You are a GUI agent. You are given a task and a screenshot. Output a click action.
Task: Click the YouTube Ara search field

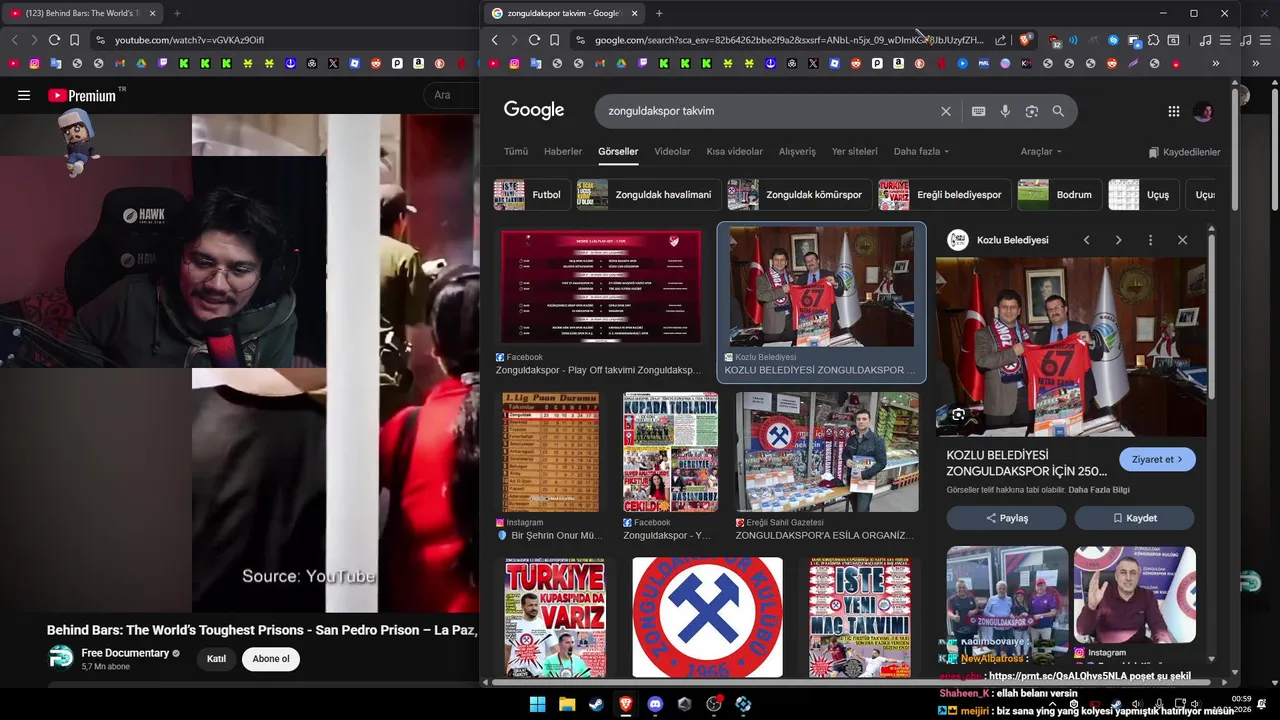click(x=452, y=95)
